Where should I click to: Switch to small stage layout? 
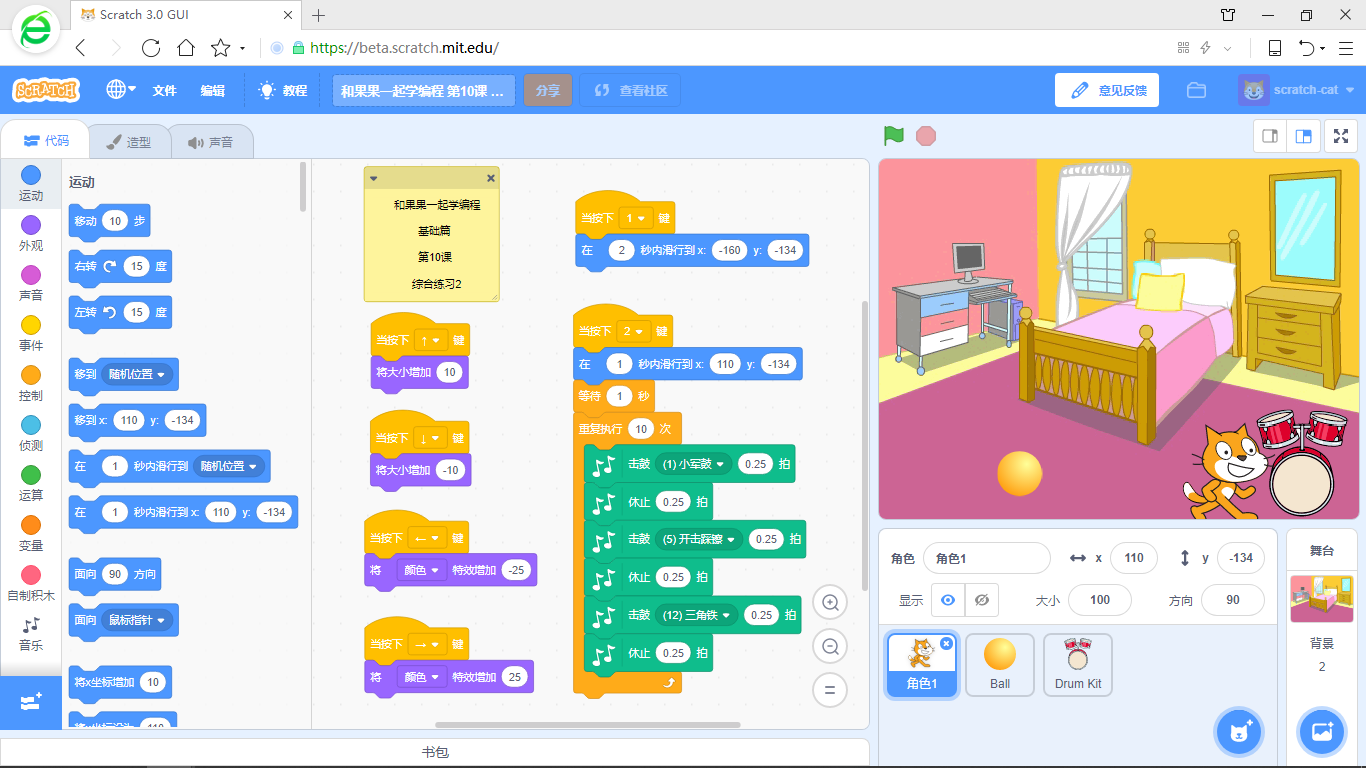point(1270,136)
